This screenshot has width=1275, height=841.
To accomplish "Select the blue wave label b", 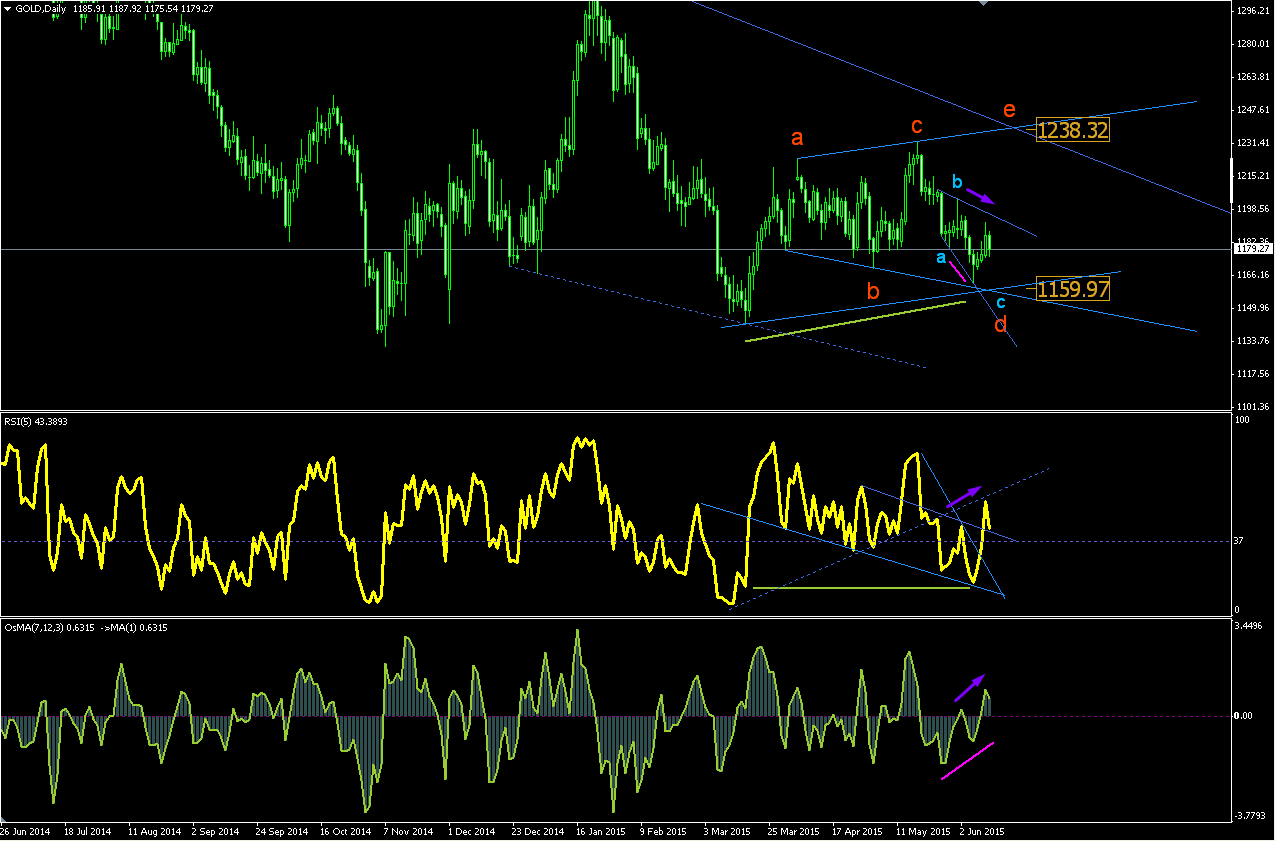I will 957,183.
